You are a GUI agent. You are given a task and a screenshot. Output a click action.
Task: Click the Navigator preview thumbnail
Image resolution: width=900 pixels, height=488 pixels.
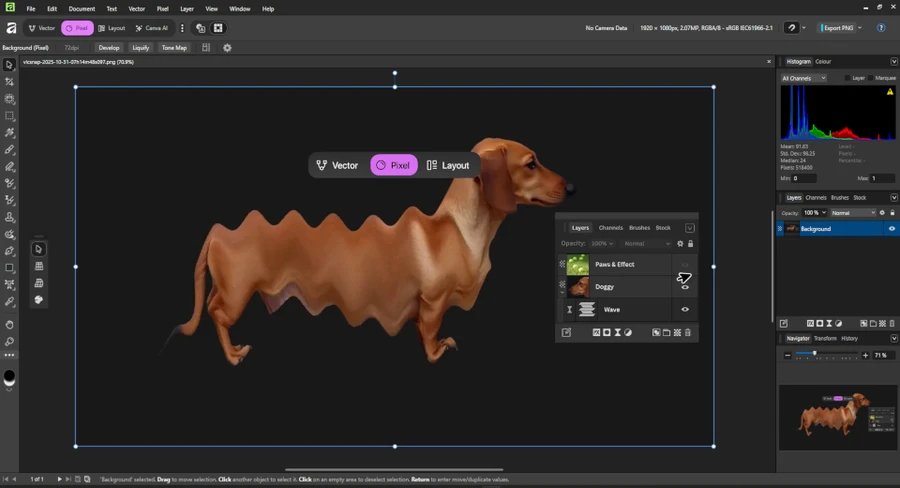(837, 413)
